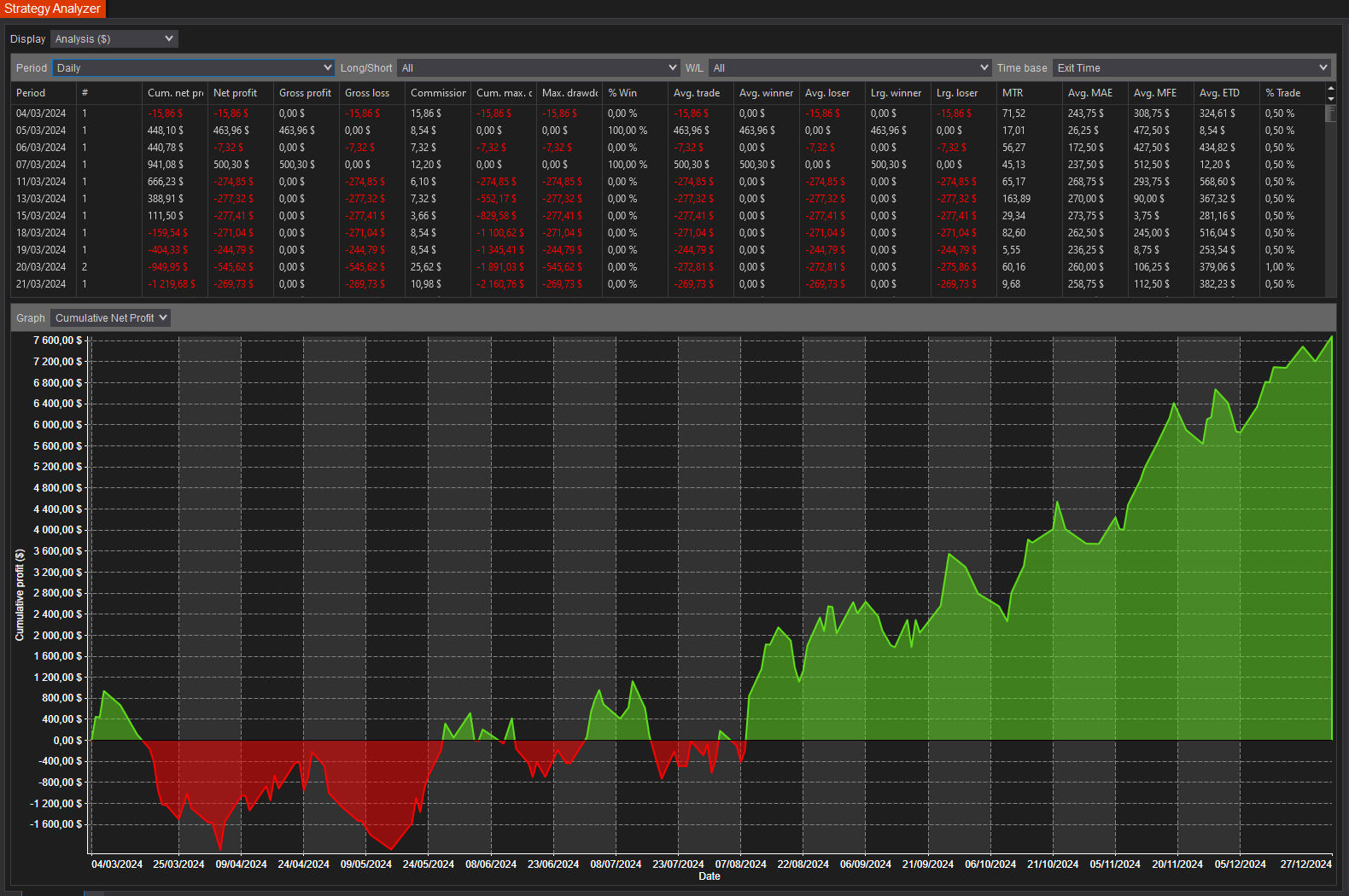The image size is (1349, 896).
Task: Open the Time base Exit Time dropdown
Action: click(x=1192, y=68)
